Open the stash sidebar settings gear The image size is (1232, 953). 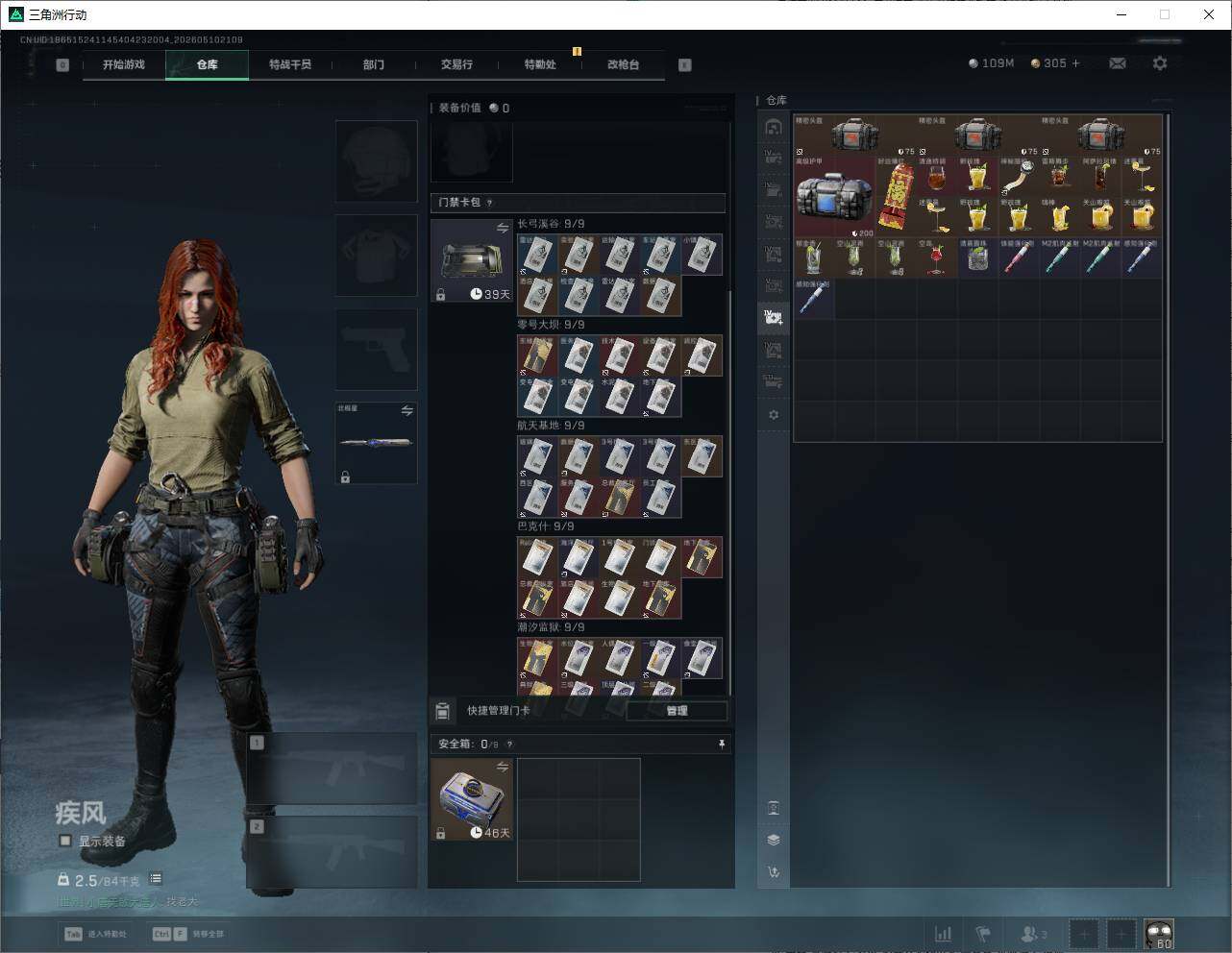click(774, 415)
